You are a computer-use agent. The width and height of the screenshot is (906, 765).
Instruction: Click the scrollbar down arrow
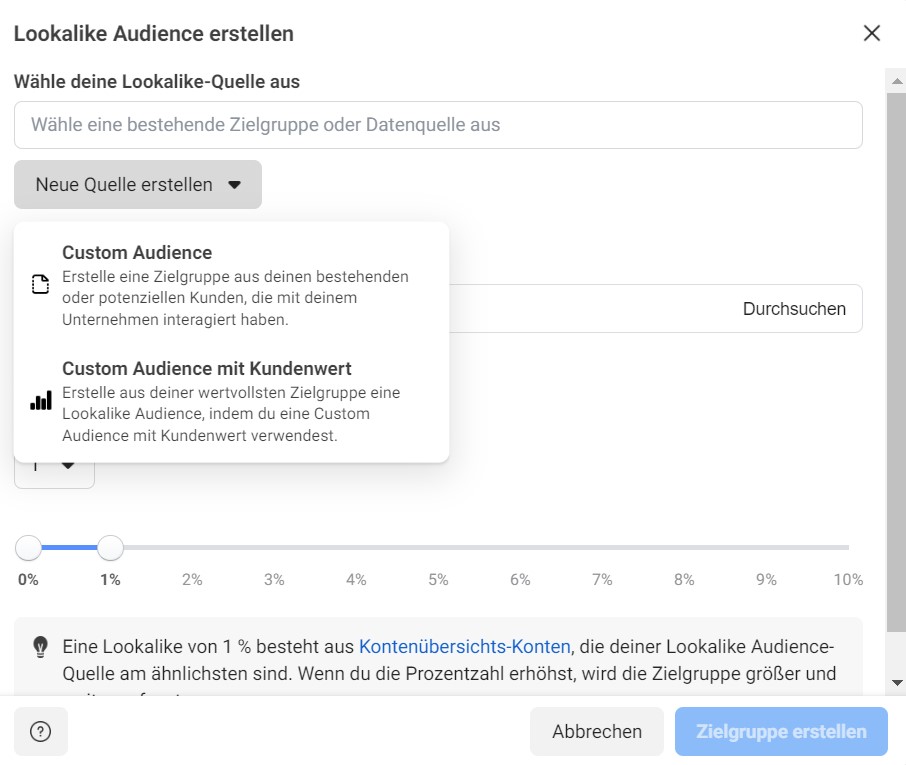pos(895,680)
